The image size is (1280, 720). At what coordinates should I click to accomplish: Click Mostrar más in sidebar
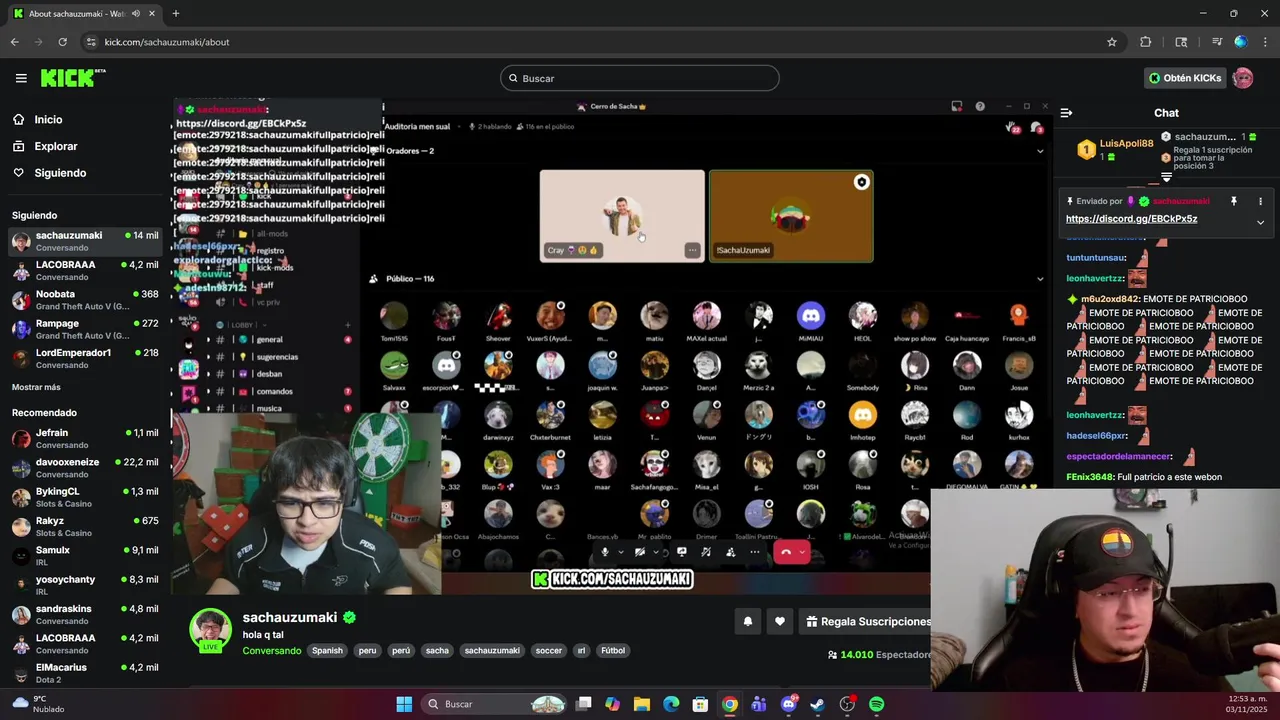point(36,387)
